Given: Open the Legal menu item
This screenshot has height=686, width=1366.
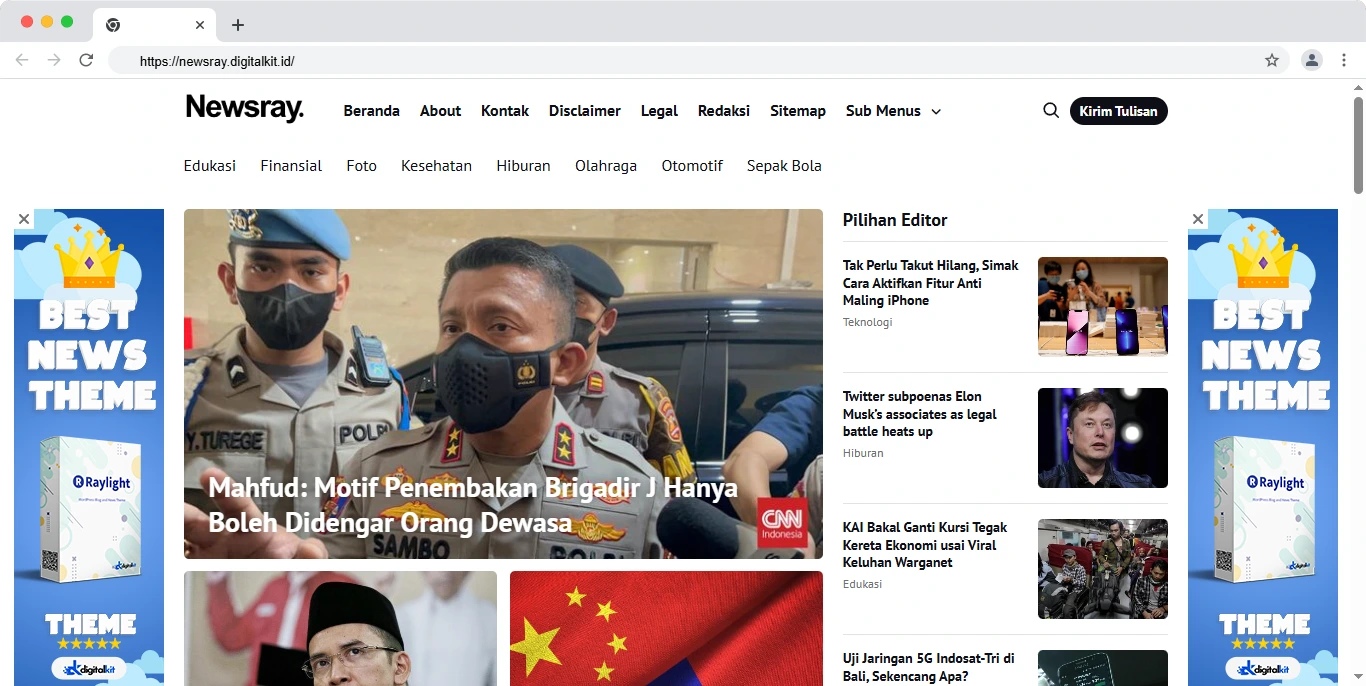Looking at the screenshot, I should (x=659, y=111).
